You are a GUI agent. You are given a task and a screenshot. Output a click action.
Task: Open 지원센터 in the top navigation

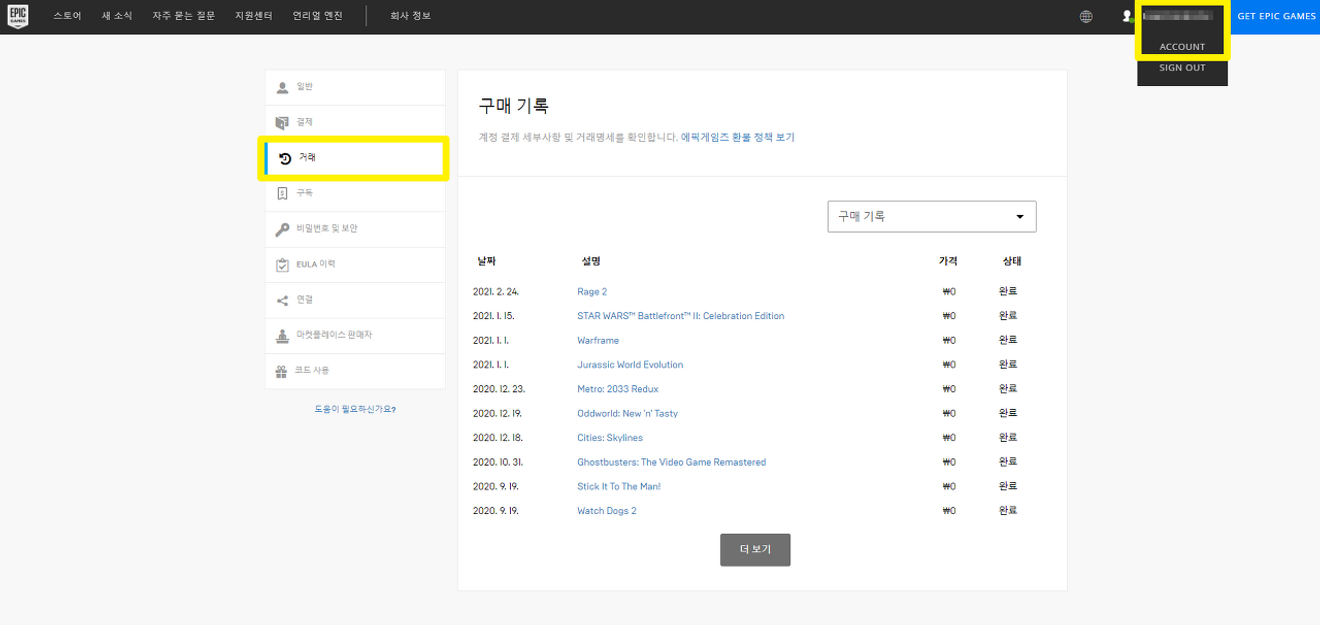(x=253, y=16)
